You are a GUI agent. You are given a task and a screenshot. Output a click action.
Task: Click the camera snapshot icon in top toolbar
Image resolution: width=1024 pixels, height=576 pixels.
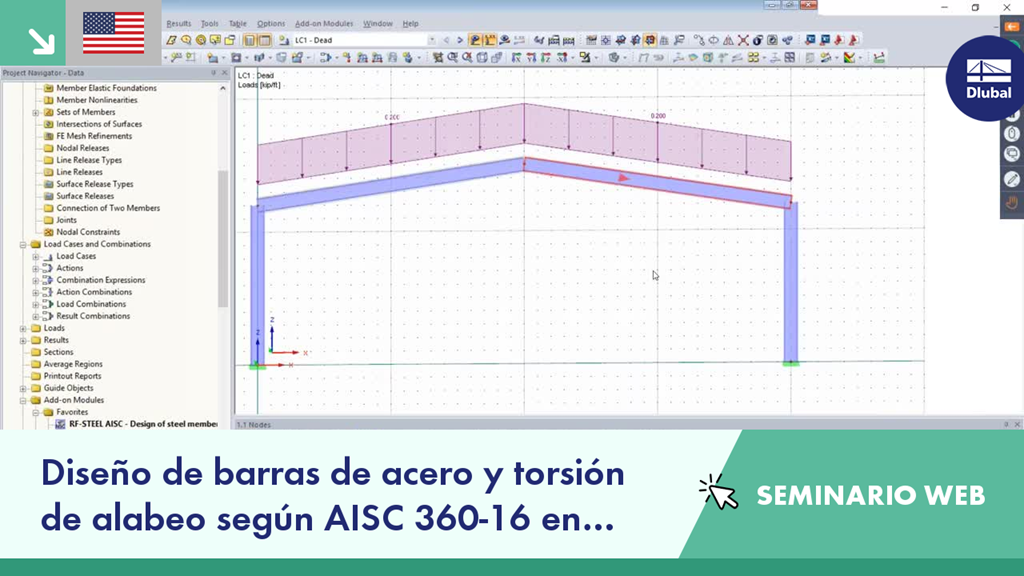tap(772, 40)
